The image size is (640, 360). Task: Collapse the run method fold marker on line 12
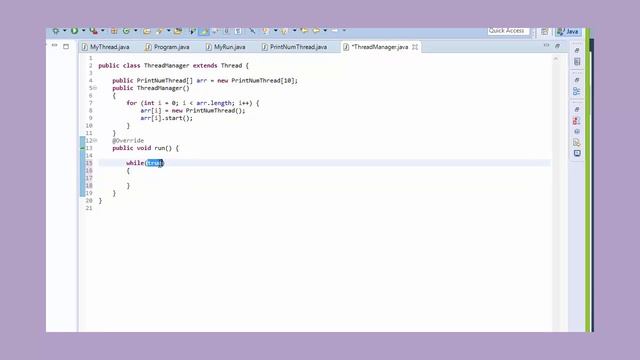[x=95, y=140]
